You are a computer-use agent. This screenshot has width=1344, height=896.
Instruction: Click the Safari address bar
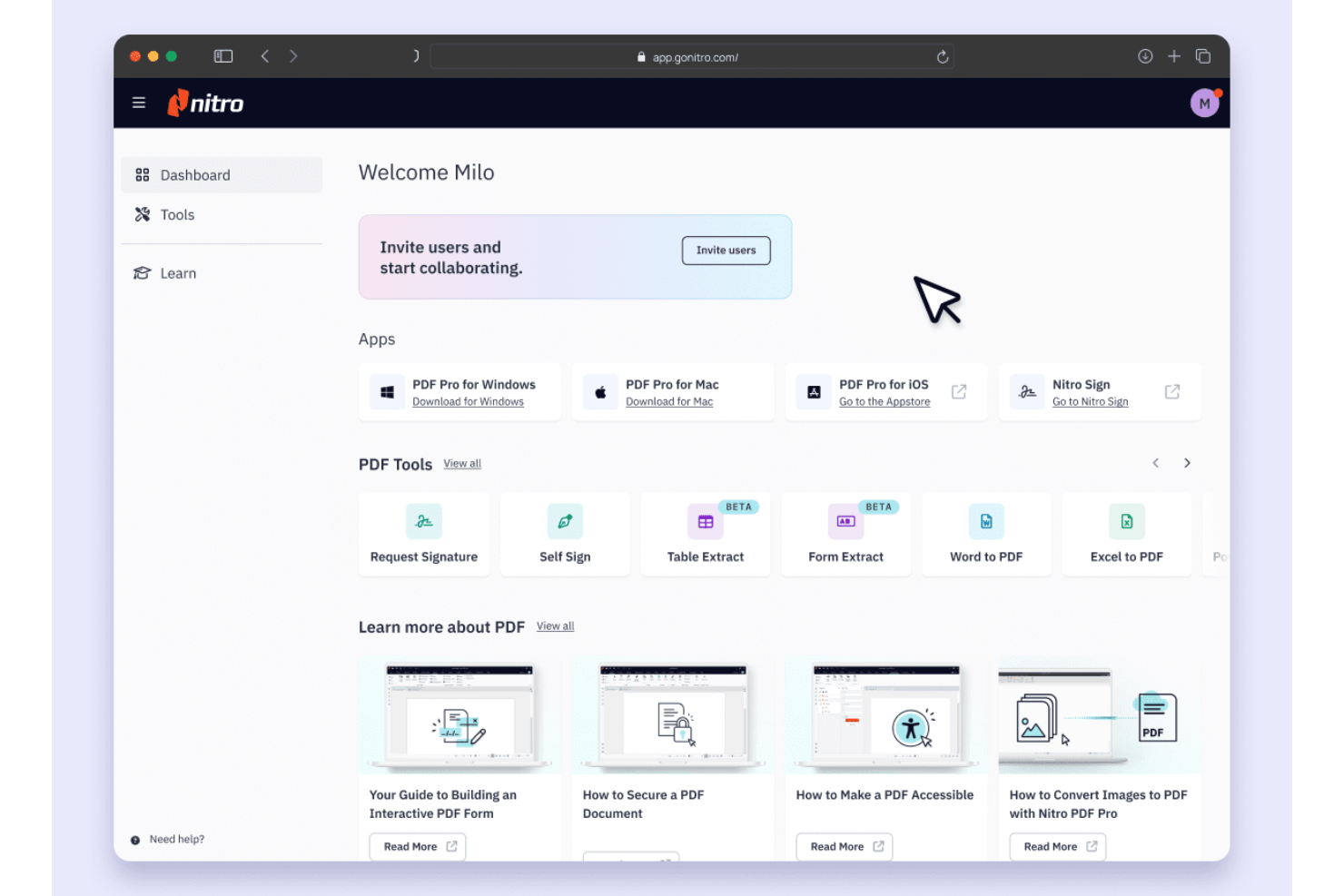pos(692,57)
